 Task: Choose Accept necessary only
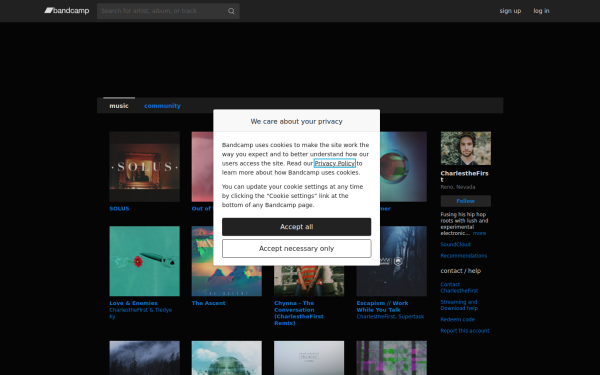[x=297, y=248]
